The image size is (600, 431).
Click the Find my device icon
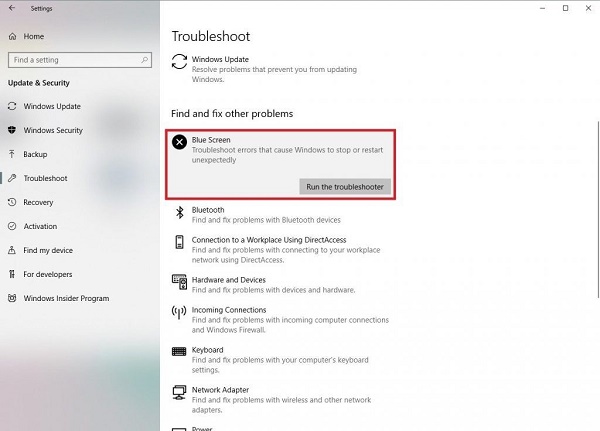(12, 250)
